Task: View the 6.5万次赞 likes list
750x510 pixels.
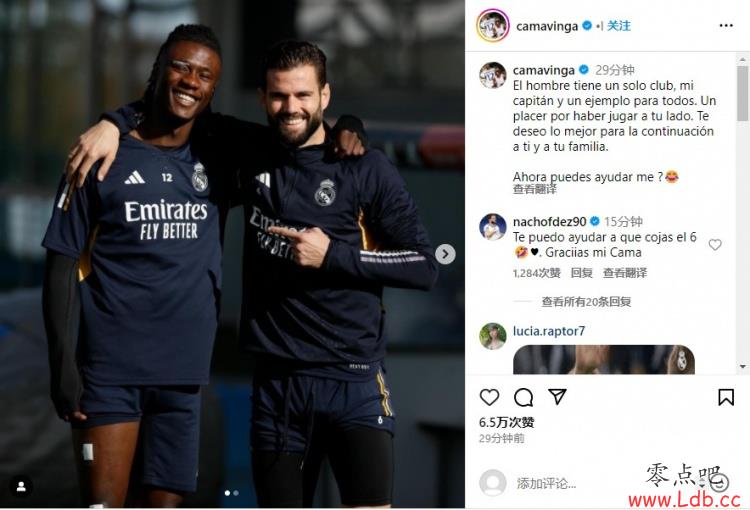Action: tap(506, 422)
